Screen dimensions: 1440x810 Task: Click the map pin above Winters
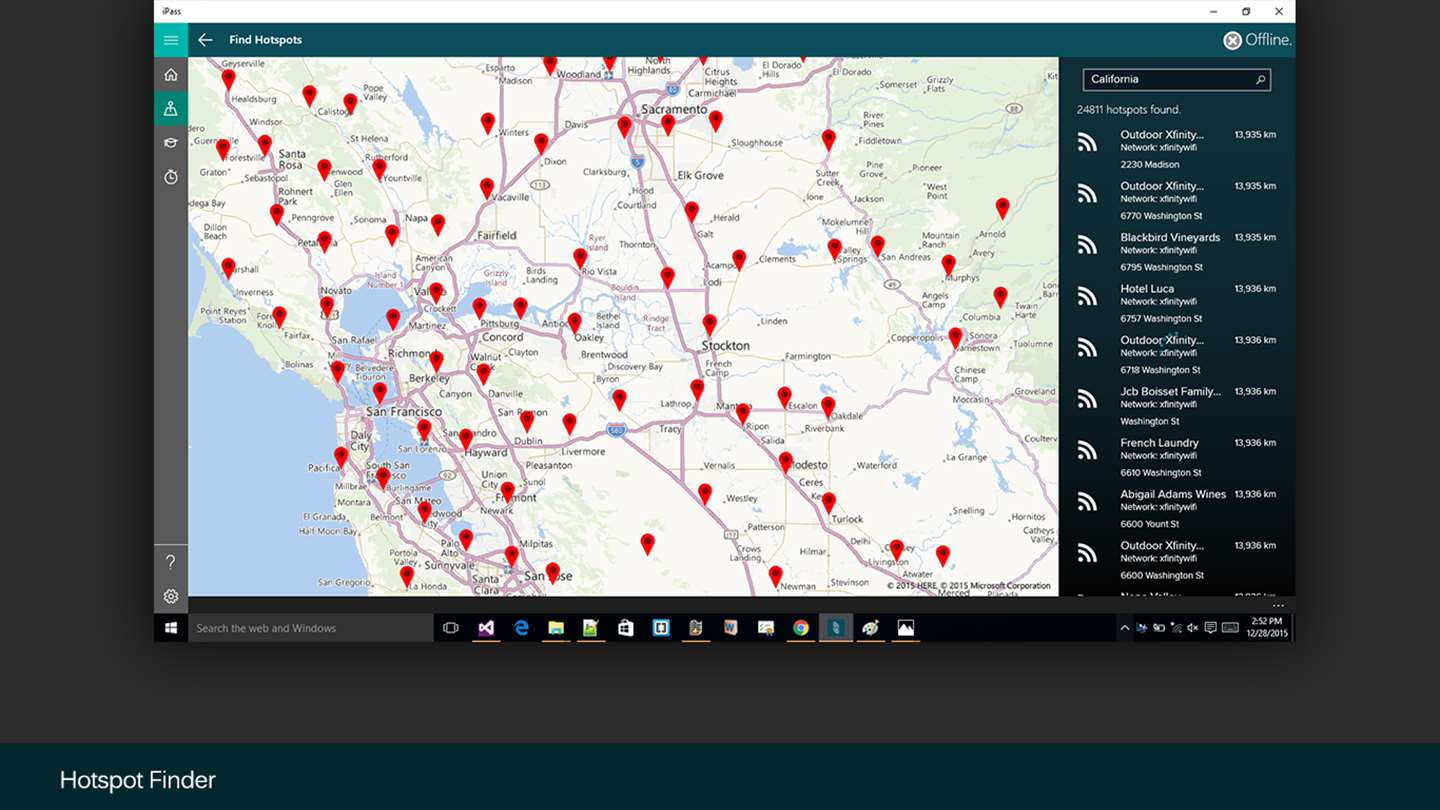(487, 122)
